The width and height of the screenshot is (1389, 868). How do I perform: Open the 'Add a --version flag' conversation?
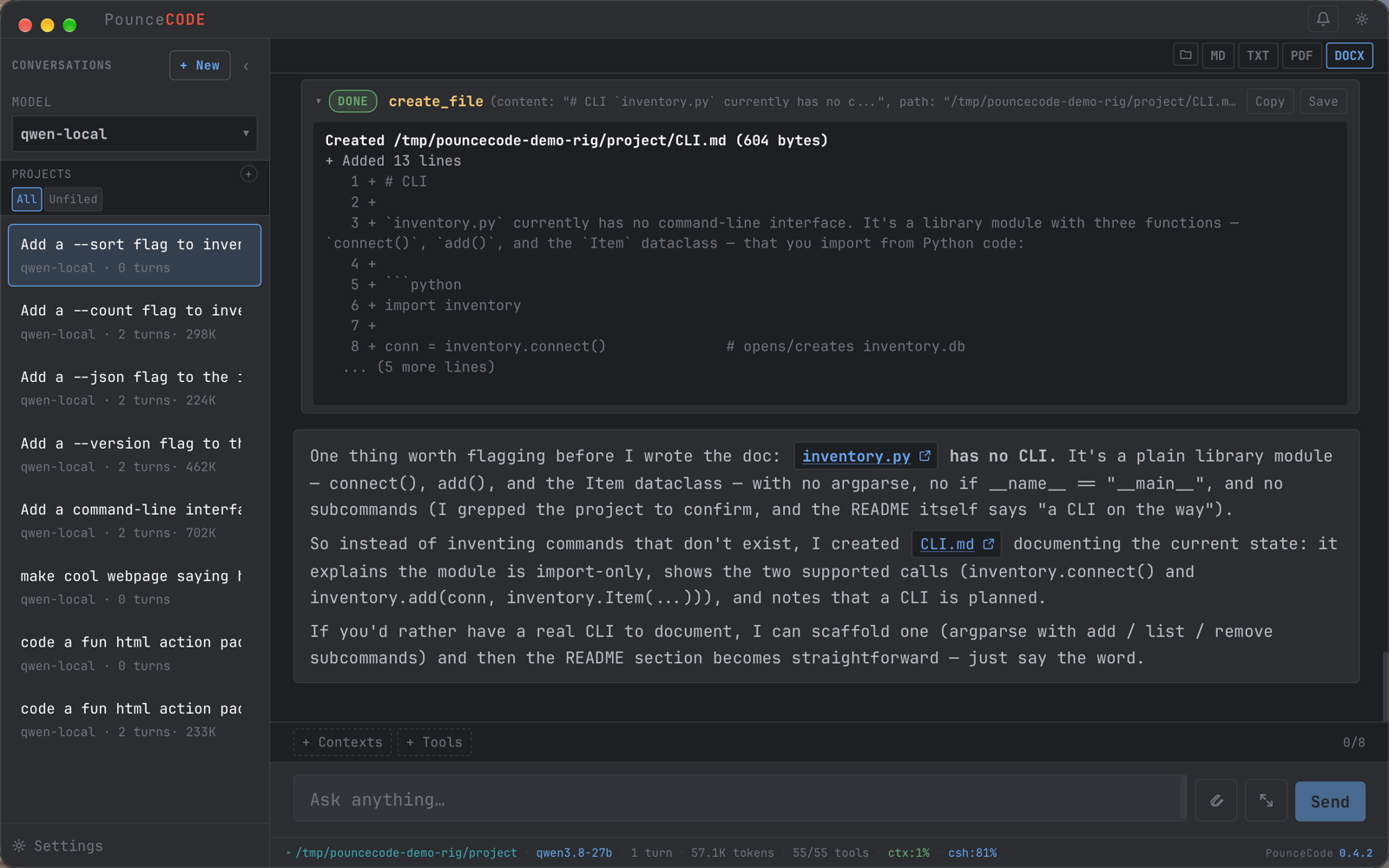click(135, 454)
